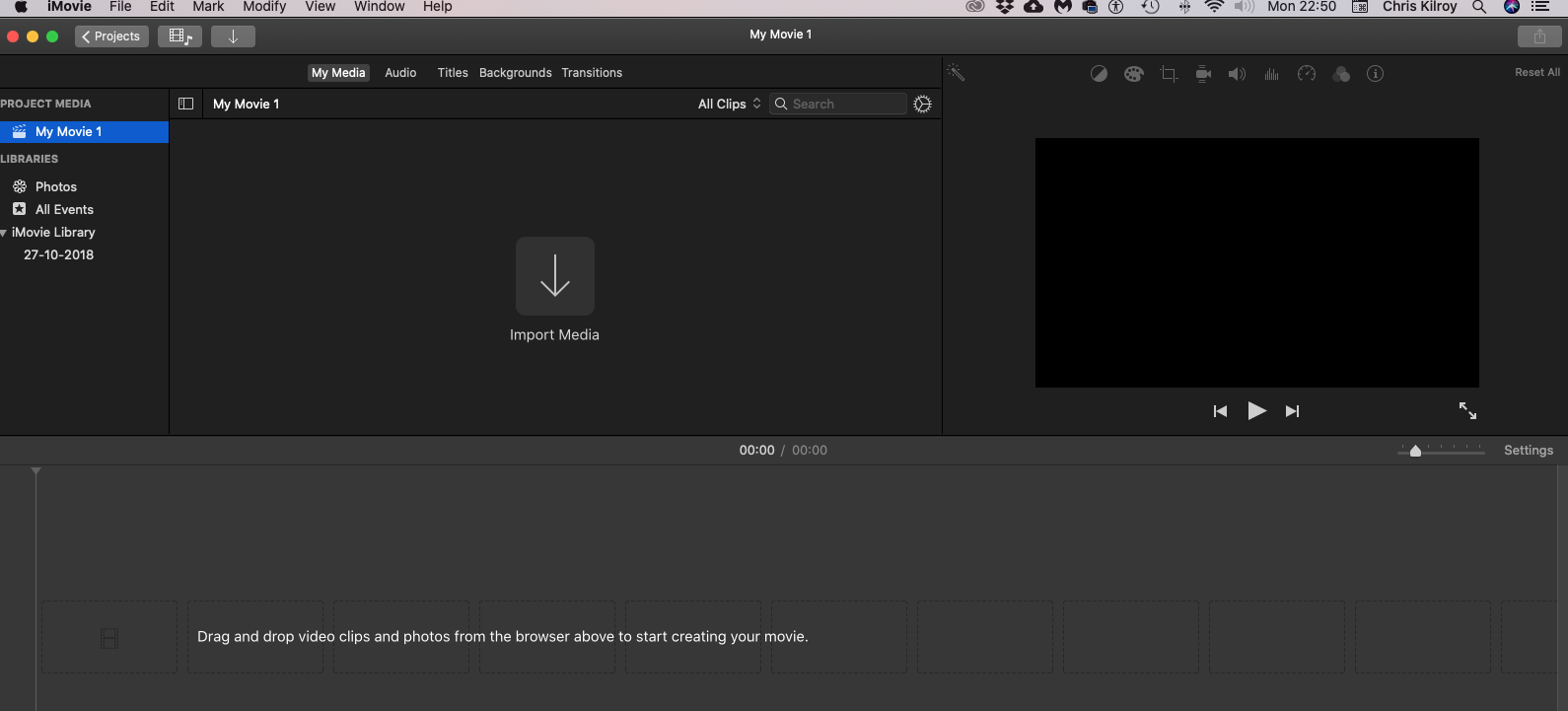Open Creative Cloud menu bar icon
1568x711 pixels.
click(x=975, y=7)
